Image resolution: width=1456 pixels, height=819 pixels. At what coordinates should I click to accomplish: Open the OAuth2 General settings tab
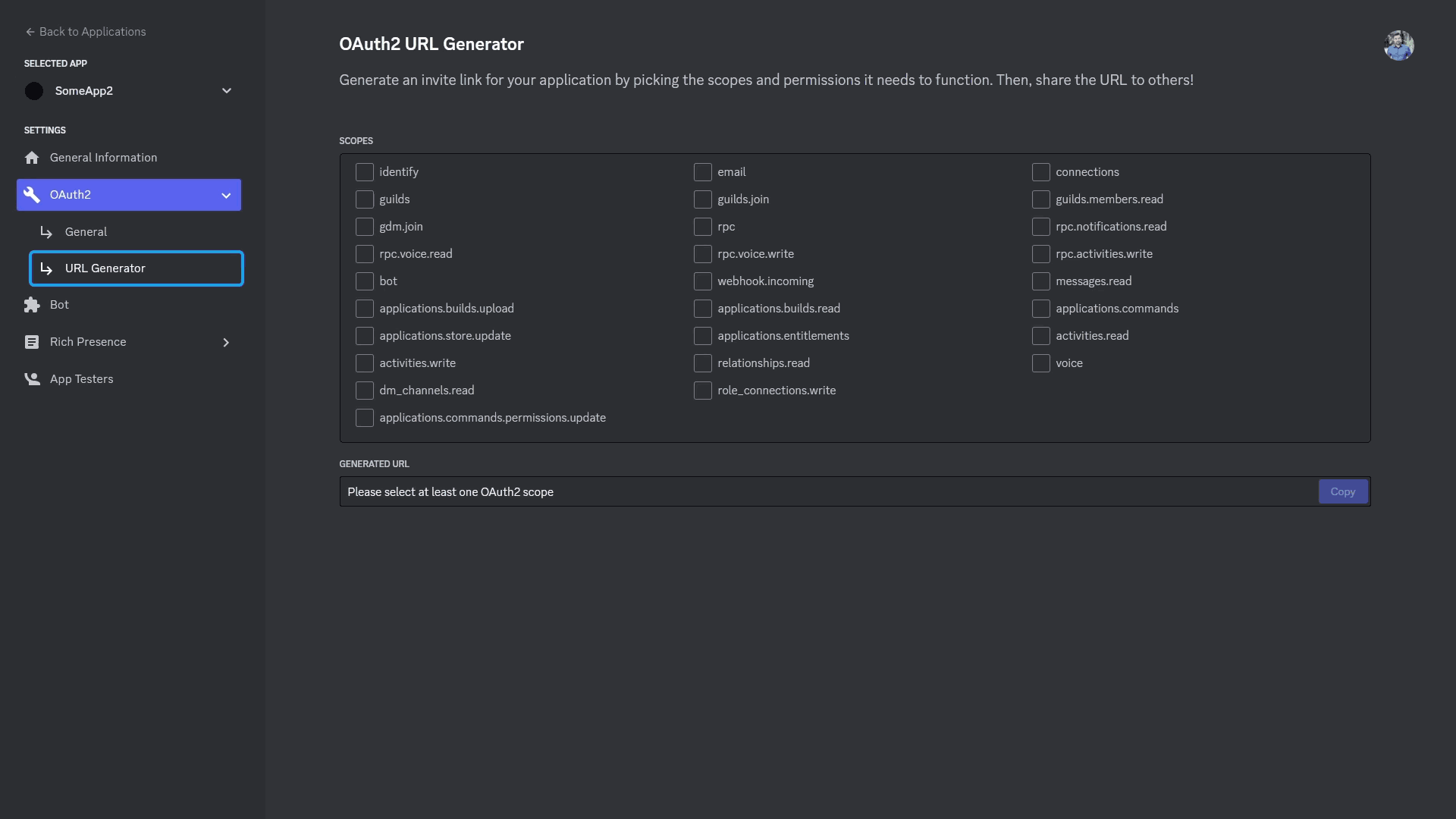pos(86,231)
